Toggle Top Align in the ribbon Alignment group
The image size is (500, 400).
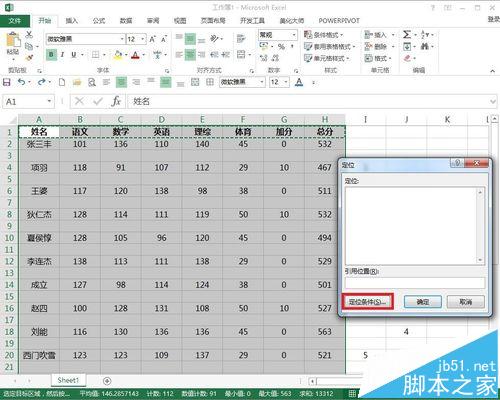179,37
